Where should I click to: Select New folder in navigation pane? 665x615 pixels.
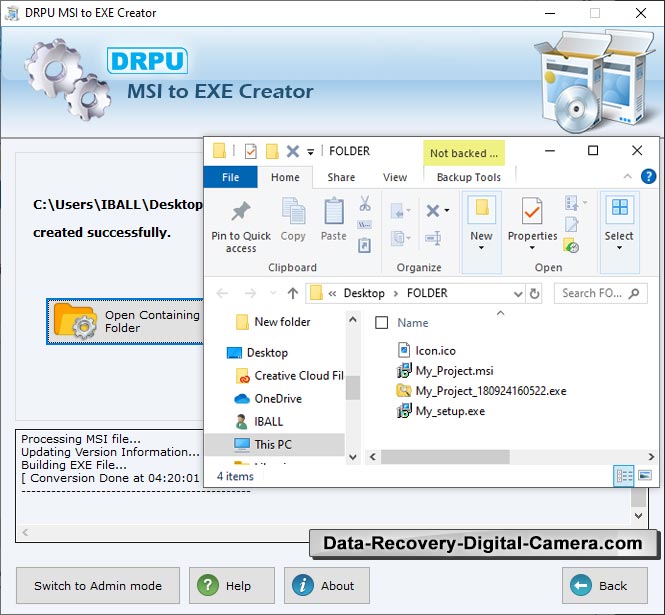point(274,322)
